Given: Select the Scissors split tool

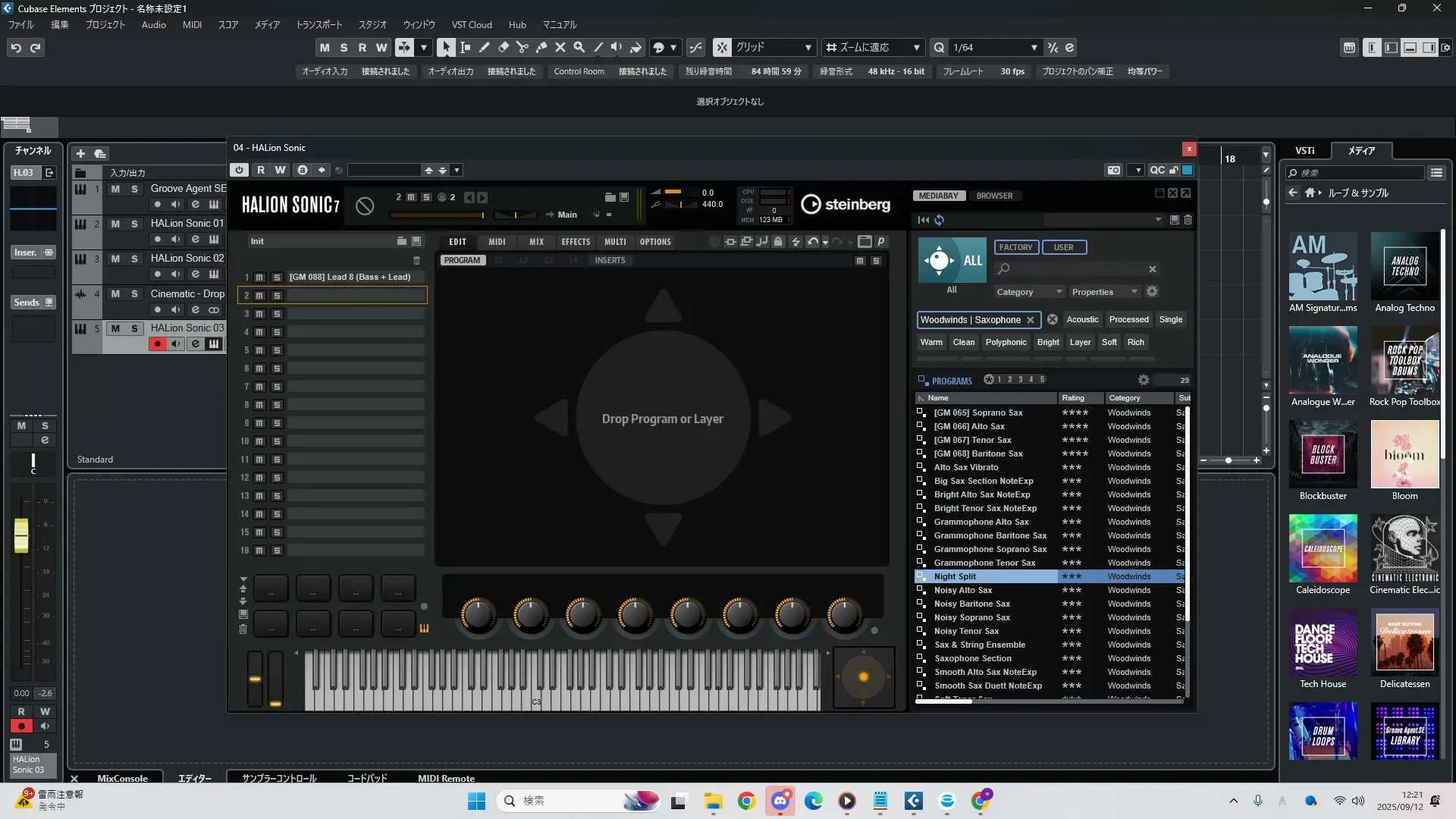Looking at the screenshot, I should [522, 47].
